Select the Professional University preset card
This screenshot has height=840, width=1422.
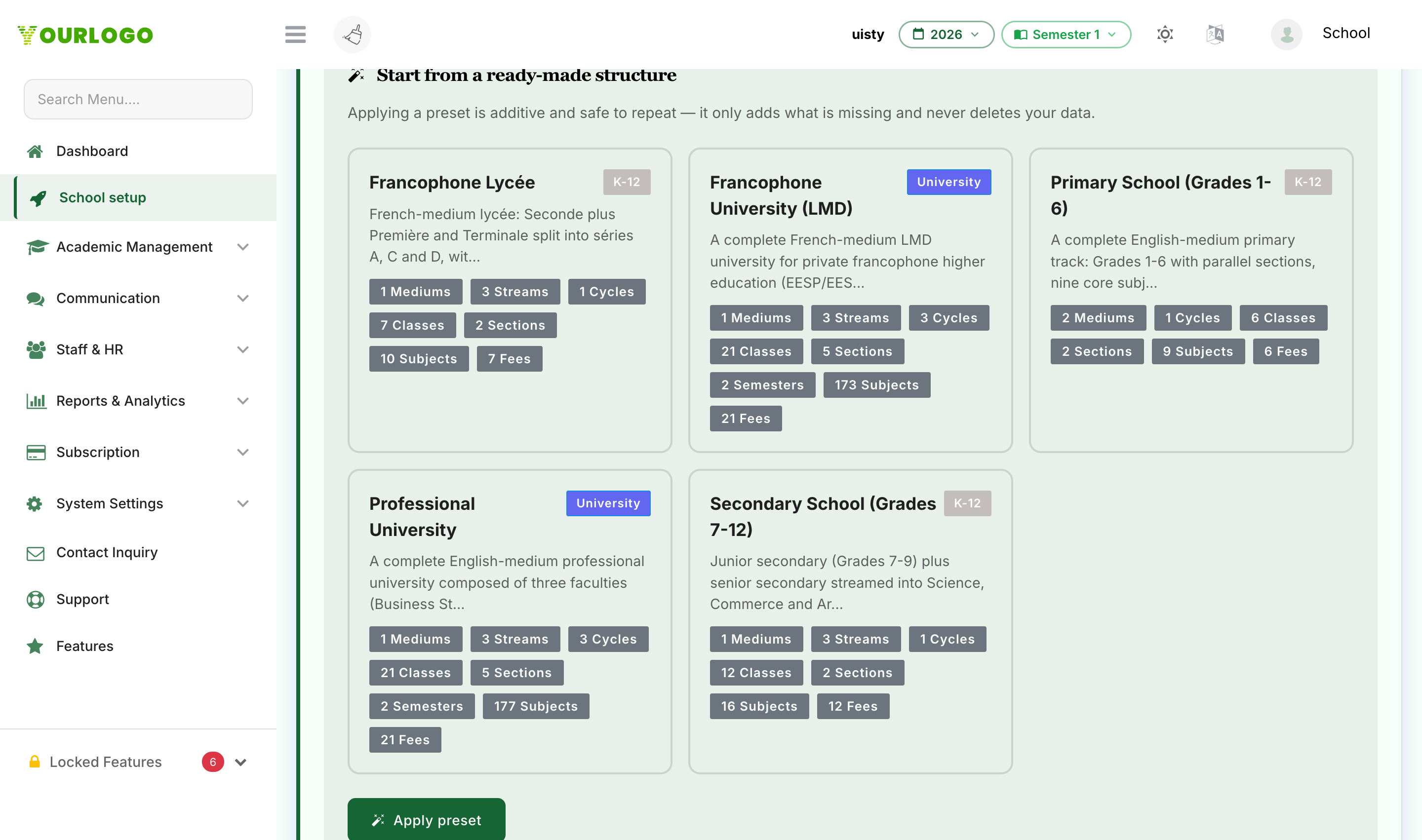pos(510,621)
